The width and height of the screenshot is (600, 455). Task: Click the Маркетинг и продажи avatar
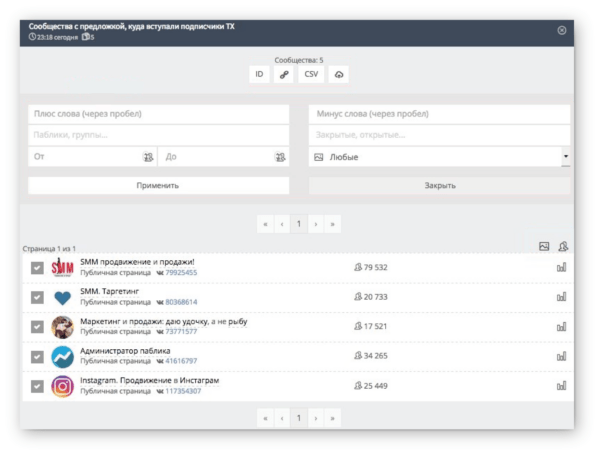pyautogui.click(x=62, y=327)
